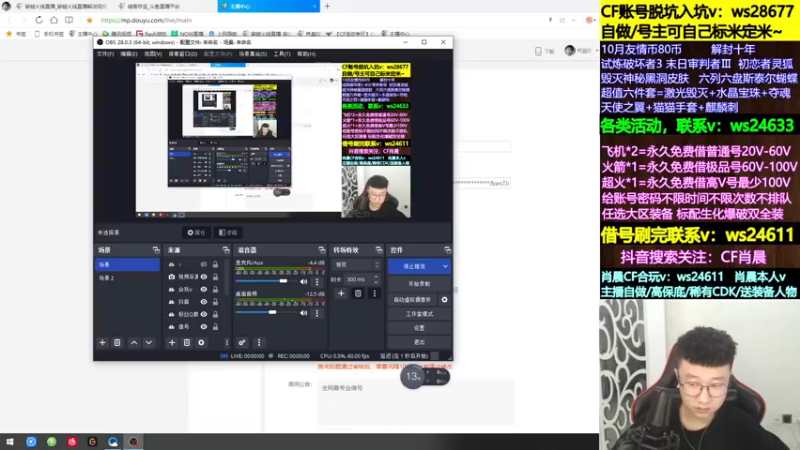Open three-dot options for 桌面音频 channel
The image size is (800, 450).
click(317, 313)
